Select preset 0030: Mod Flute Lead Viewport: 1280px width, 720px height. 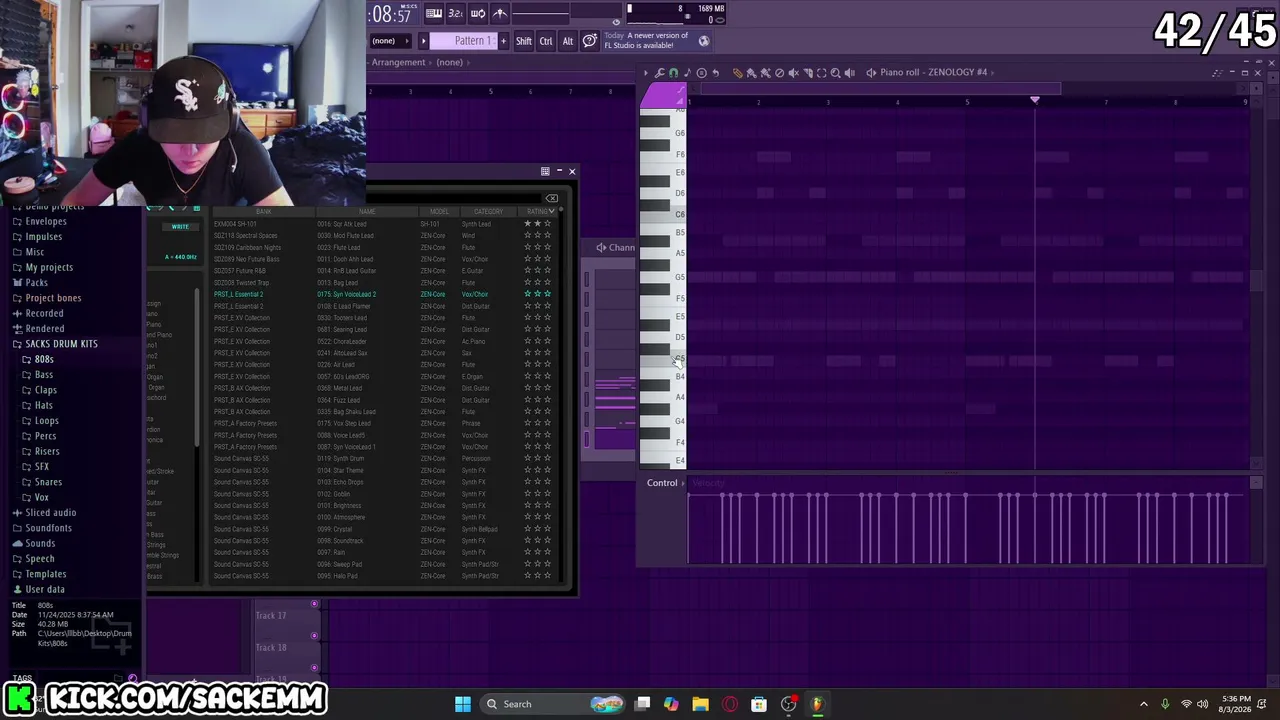tap(343, 236)
